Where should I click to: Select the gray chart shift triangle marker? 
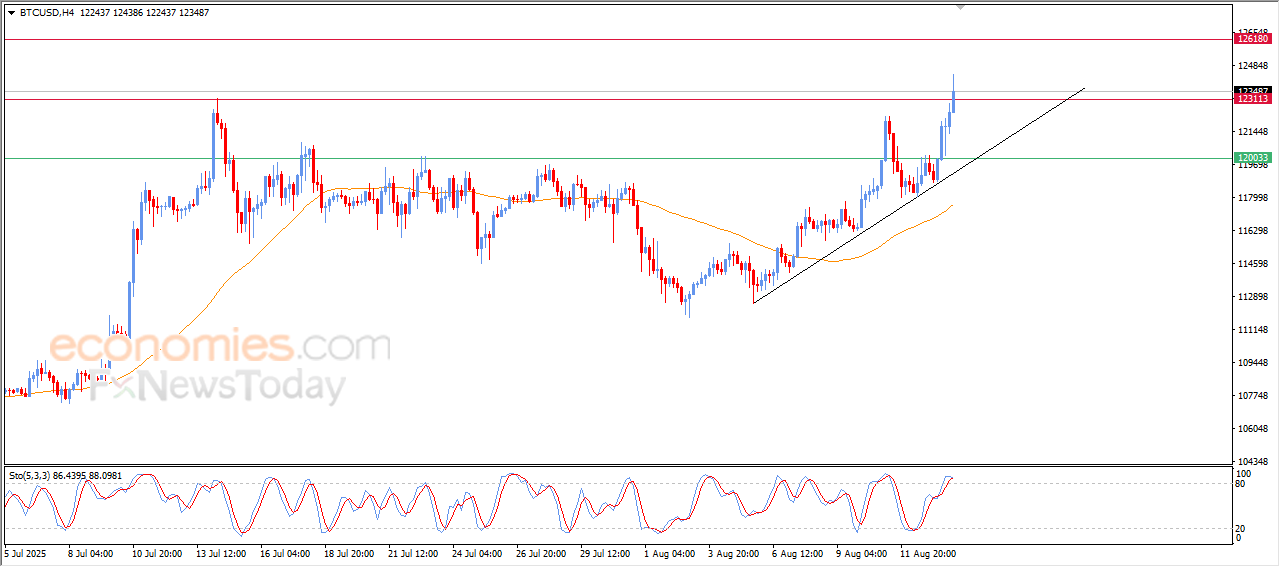[961, 7]
